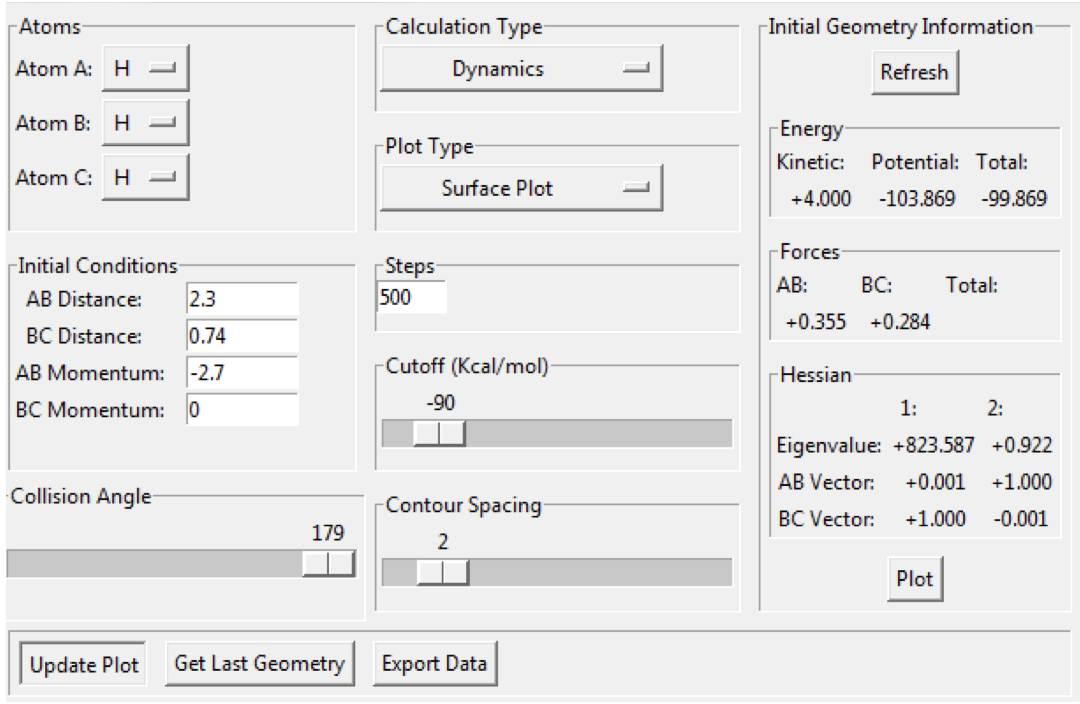Focus the BC Momentum text box
The width and height of the screenshot is (1080, 704).
coord(242,409)
